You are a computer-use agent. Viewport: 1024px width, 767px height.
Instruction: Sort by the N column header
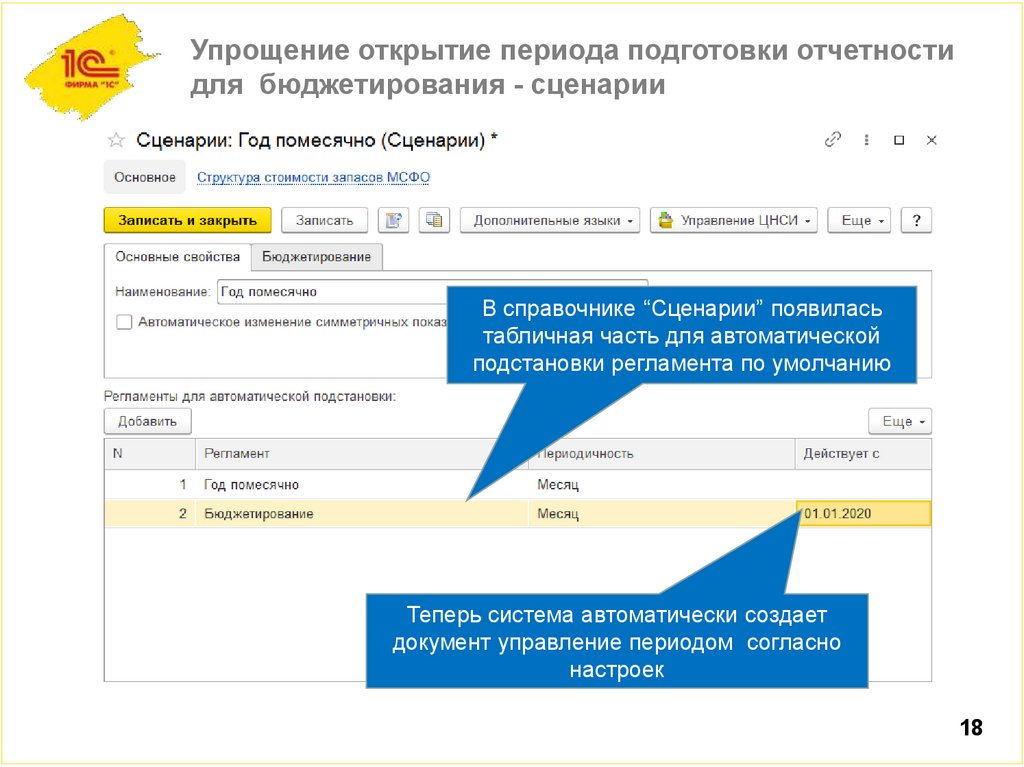point(150,453)
